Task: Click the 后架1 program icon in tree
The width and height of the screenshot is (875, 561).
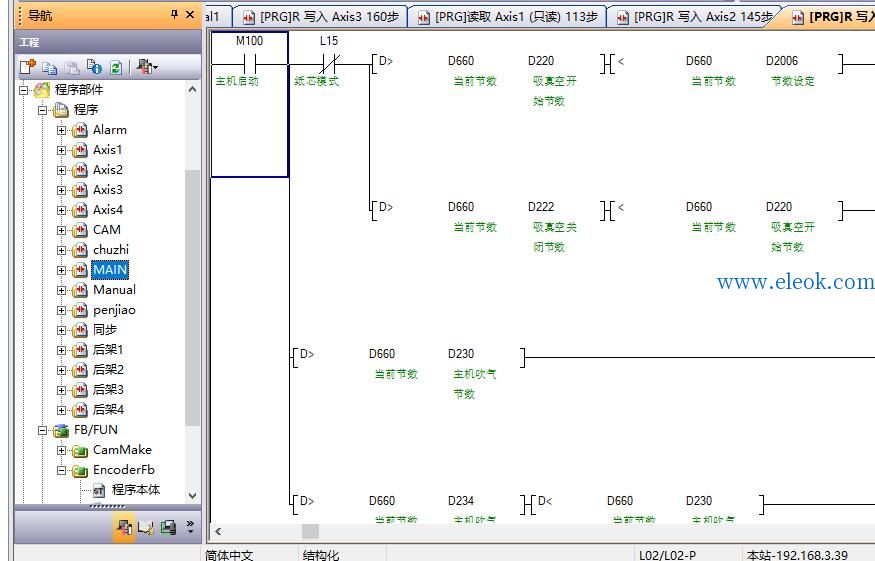Action: coord(80,351)
